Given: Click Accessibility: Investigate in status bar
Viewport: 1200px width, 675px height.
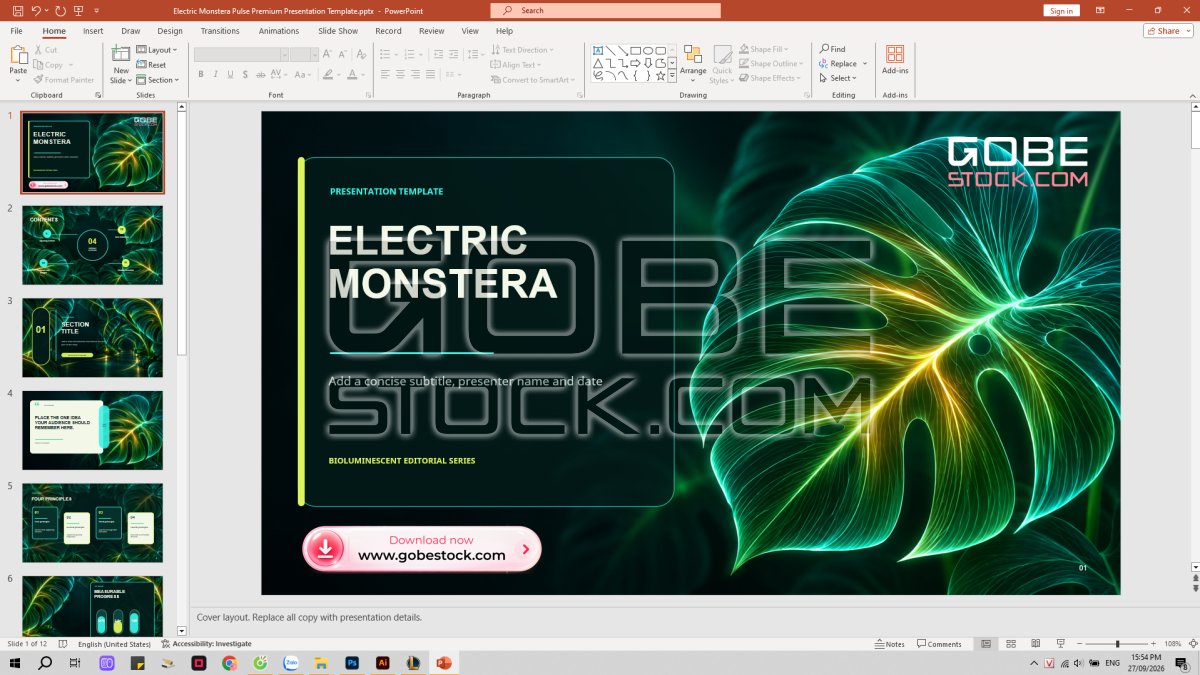Looking at the screenshot, I should click(206, 644).
